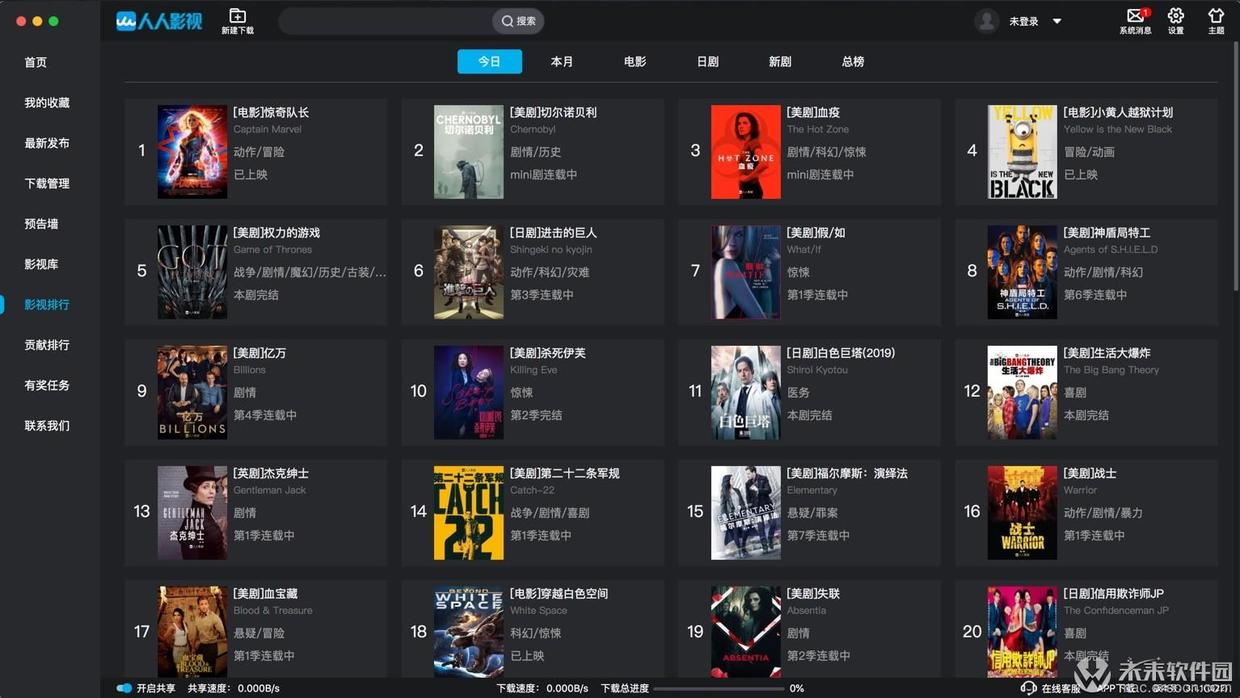Open White Space poster thumbnail
This screenshot has width=1240, height=698.
[469, 632]
